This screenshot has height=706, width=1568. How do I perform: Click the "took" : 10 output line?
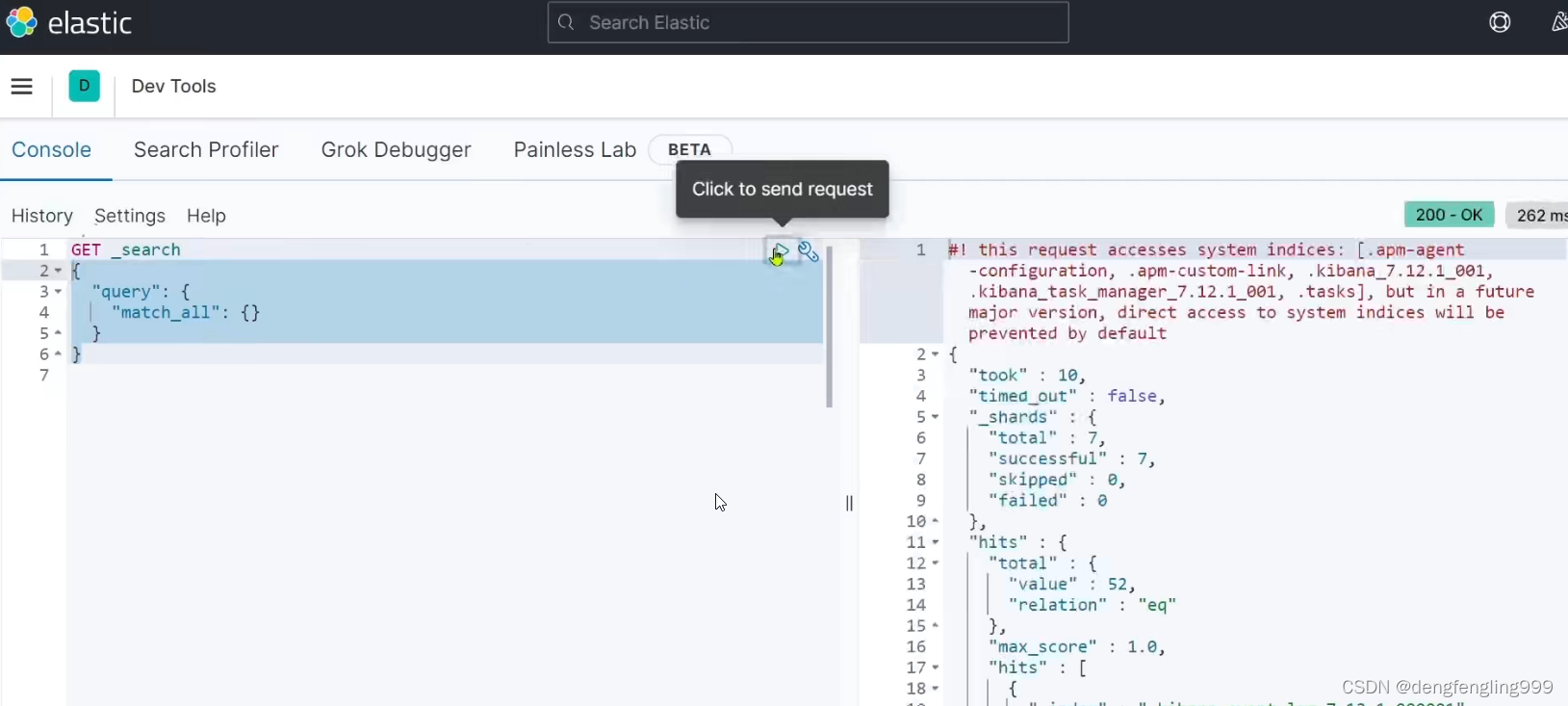1027,375
